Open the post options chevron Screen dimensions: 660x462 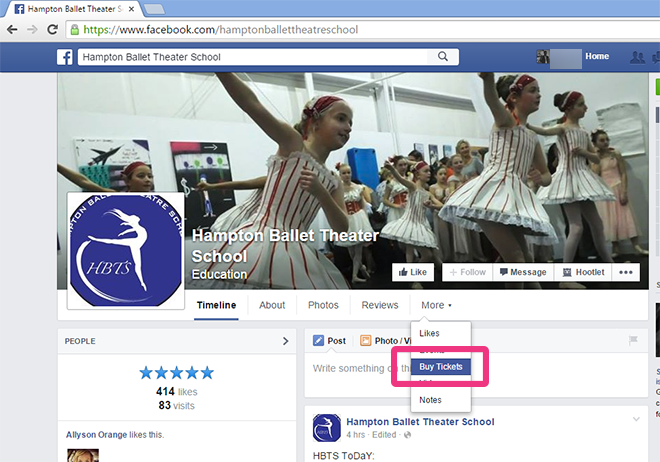coord(636,419)
